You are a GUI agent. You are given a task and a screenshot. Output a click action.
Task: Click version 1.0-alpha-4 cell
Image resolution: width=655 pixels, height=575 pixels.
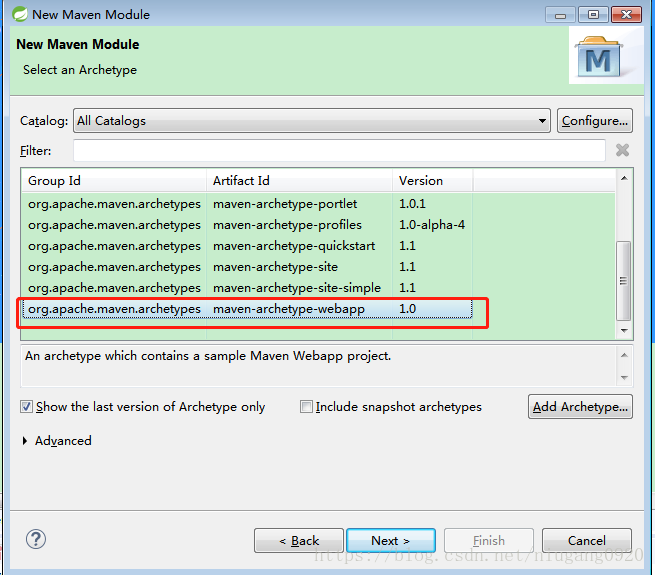[432, 225]
